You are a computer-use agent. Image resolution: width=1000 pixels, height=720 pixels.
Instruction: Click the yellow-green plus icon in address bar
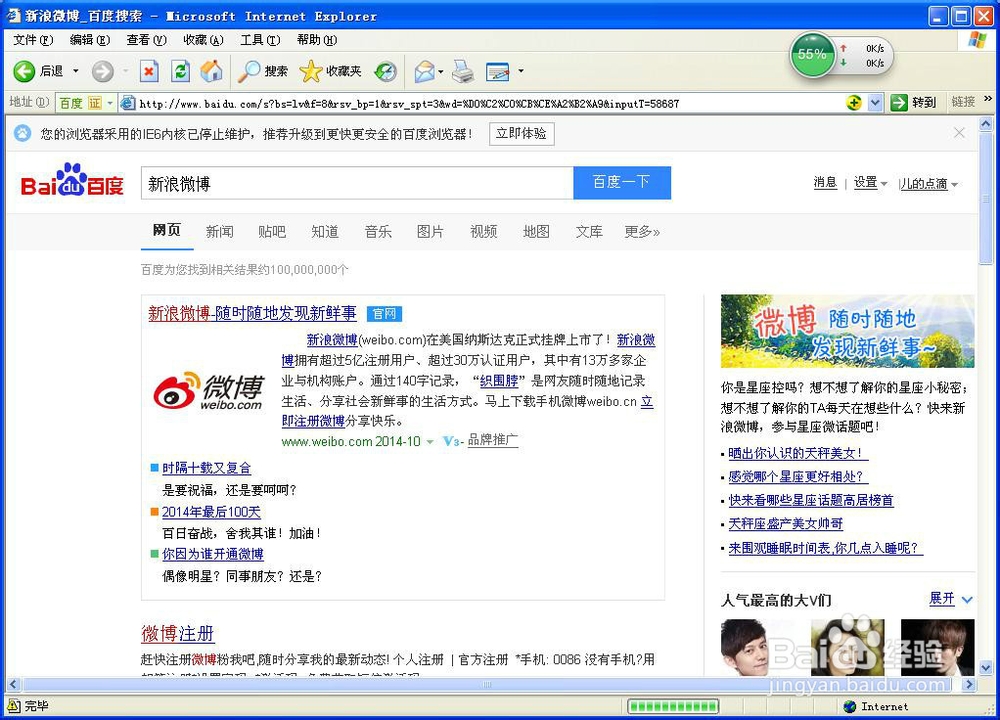tap(853, 102)
